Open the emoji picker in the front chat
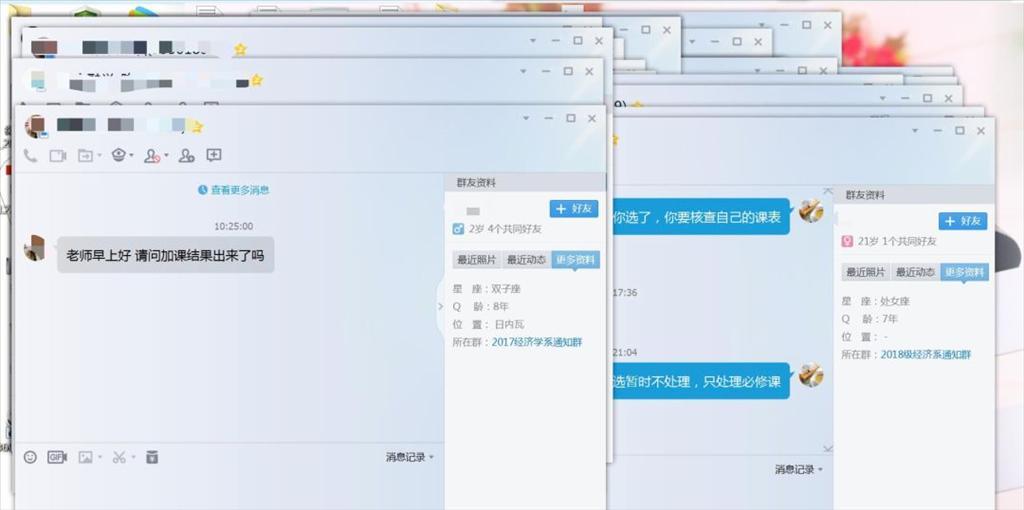Screen dimensions: 1024x510 [30, 457]
